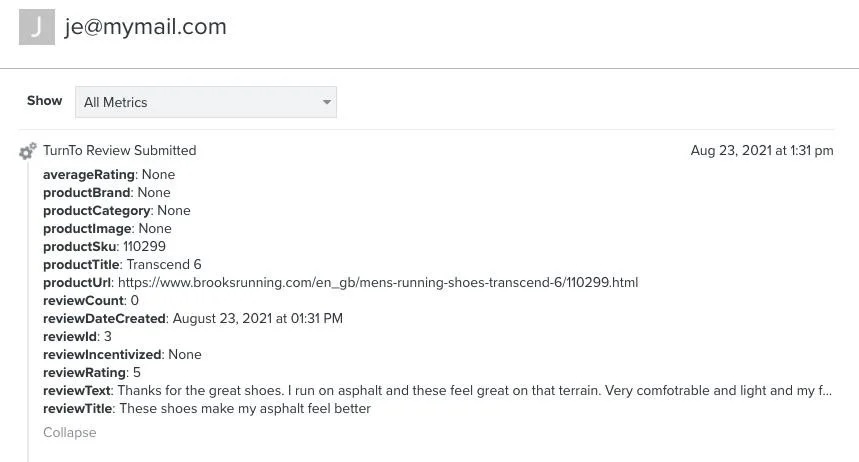Click the productTitle Transcend 6 value
The height and width of the screenshot is (462, 859).
tap(164, 264)
